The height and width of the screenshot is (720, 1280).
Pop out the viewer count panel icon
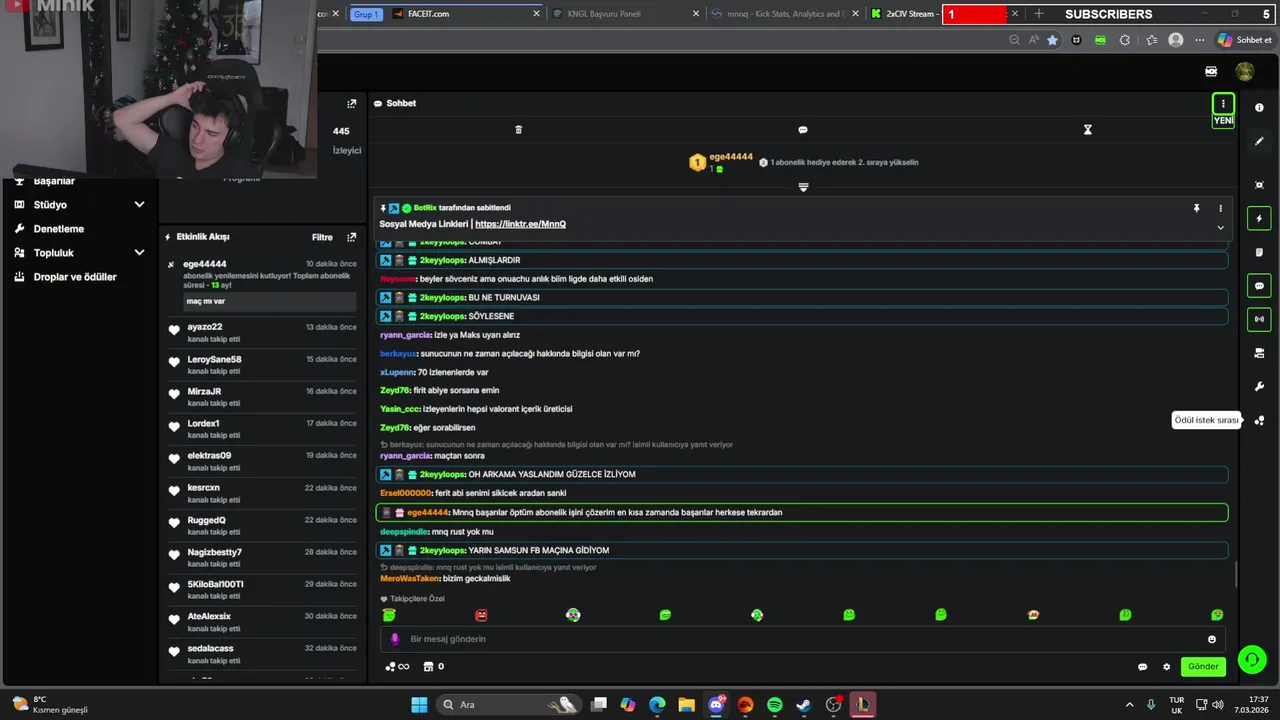[351, 104]
